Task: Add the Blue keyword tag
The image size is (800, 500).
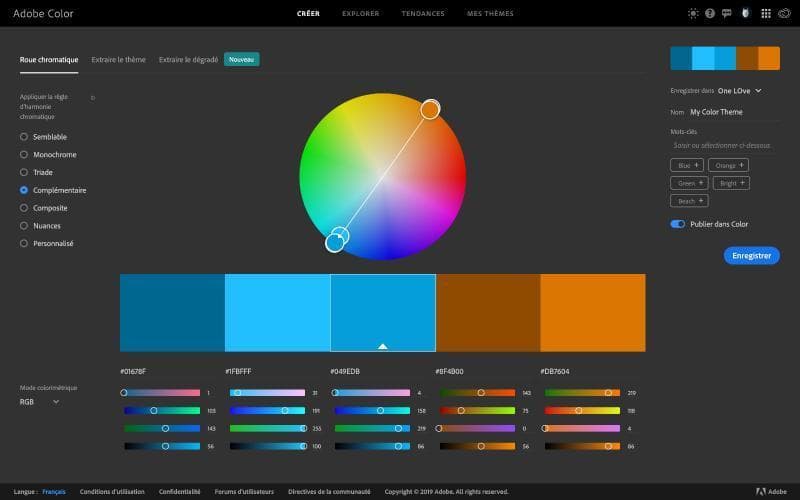Action: click(687, 165)
